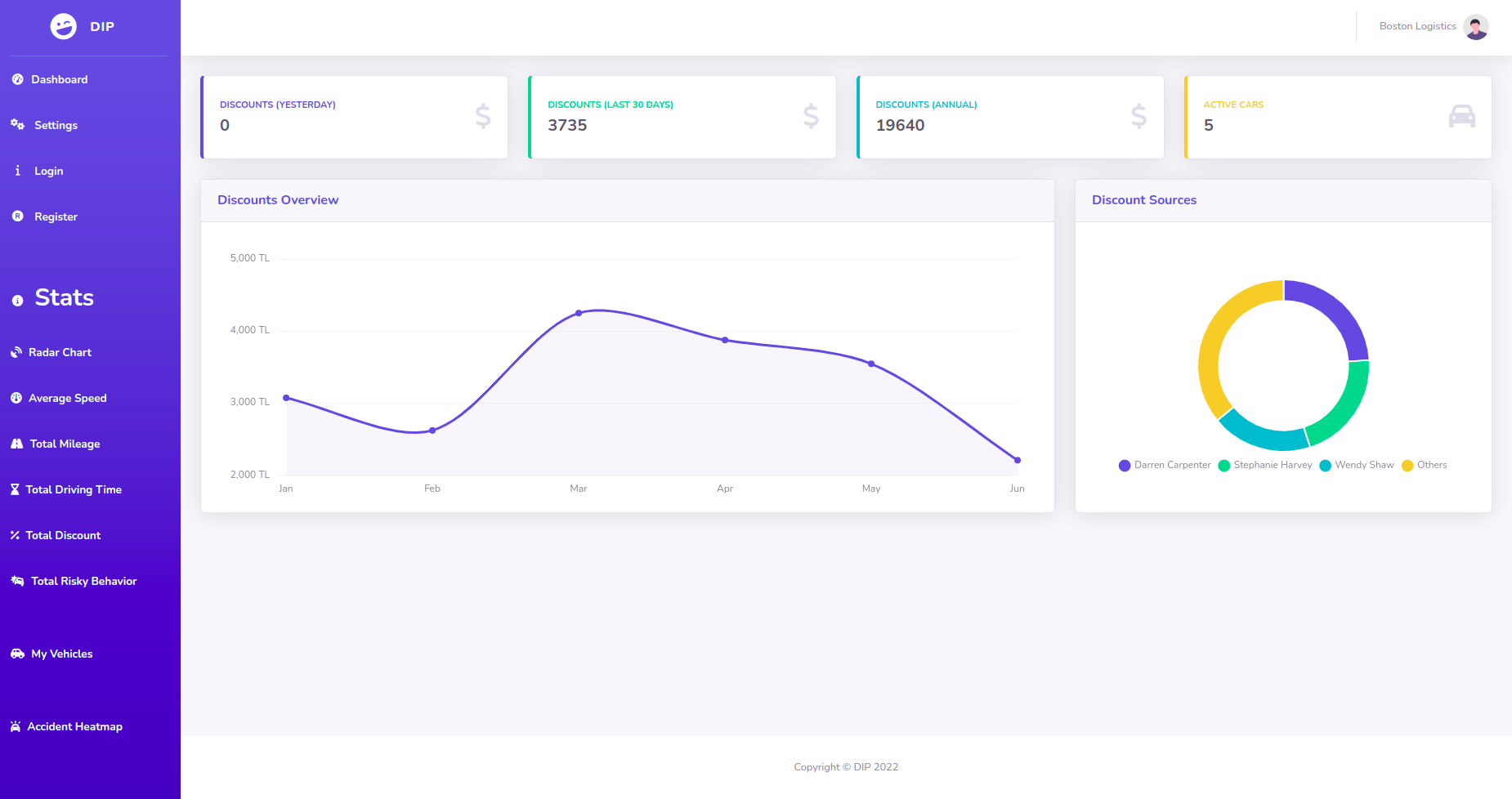Click the Total Mileage road icon

pos(17,444)
